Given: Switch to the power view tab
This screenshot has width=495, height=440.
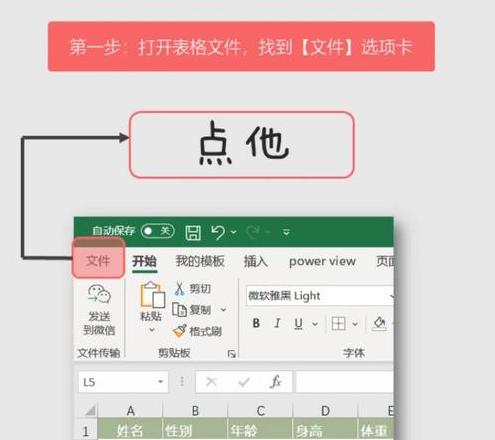Looking at the screenshot, I should [322, 261].
